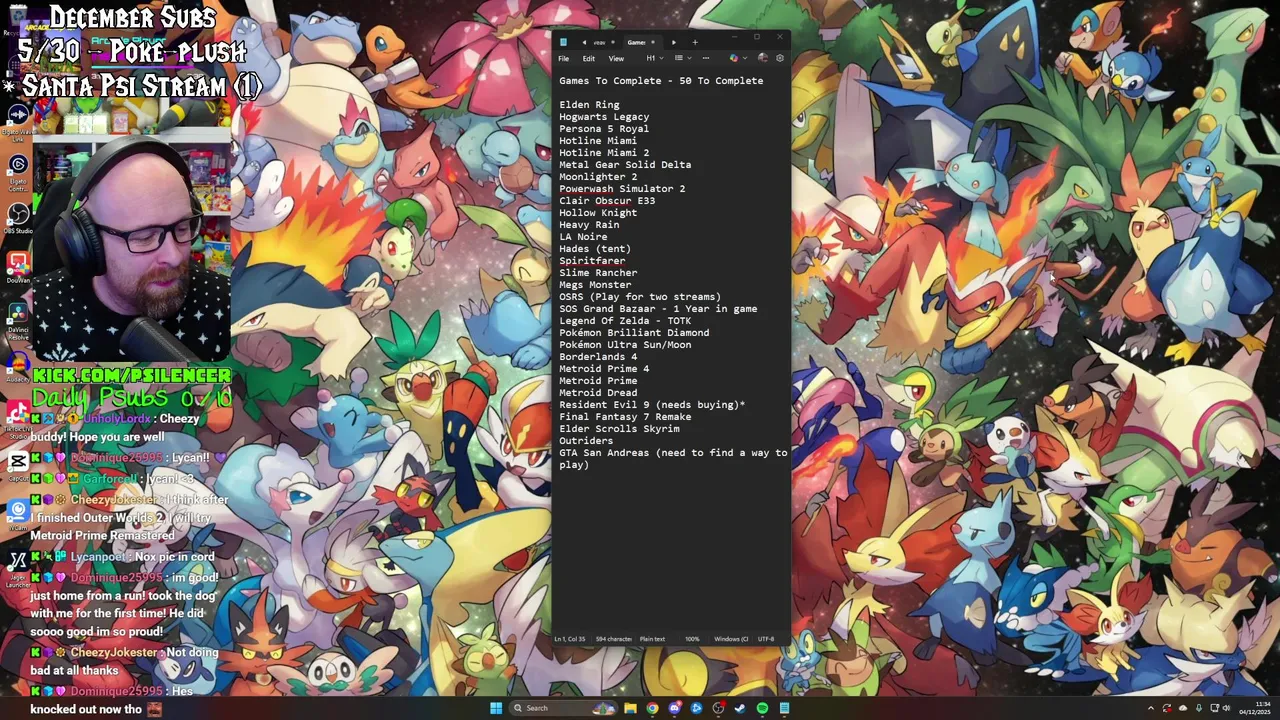Image resolution: width=1280 pixels, height=720 pixels.
Task: Open the Copilot button in Notepad toolbar
Action: (x=734, y=58)
